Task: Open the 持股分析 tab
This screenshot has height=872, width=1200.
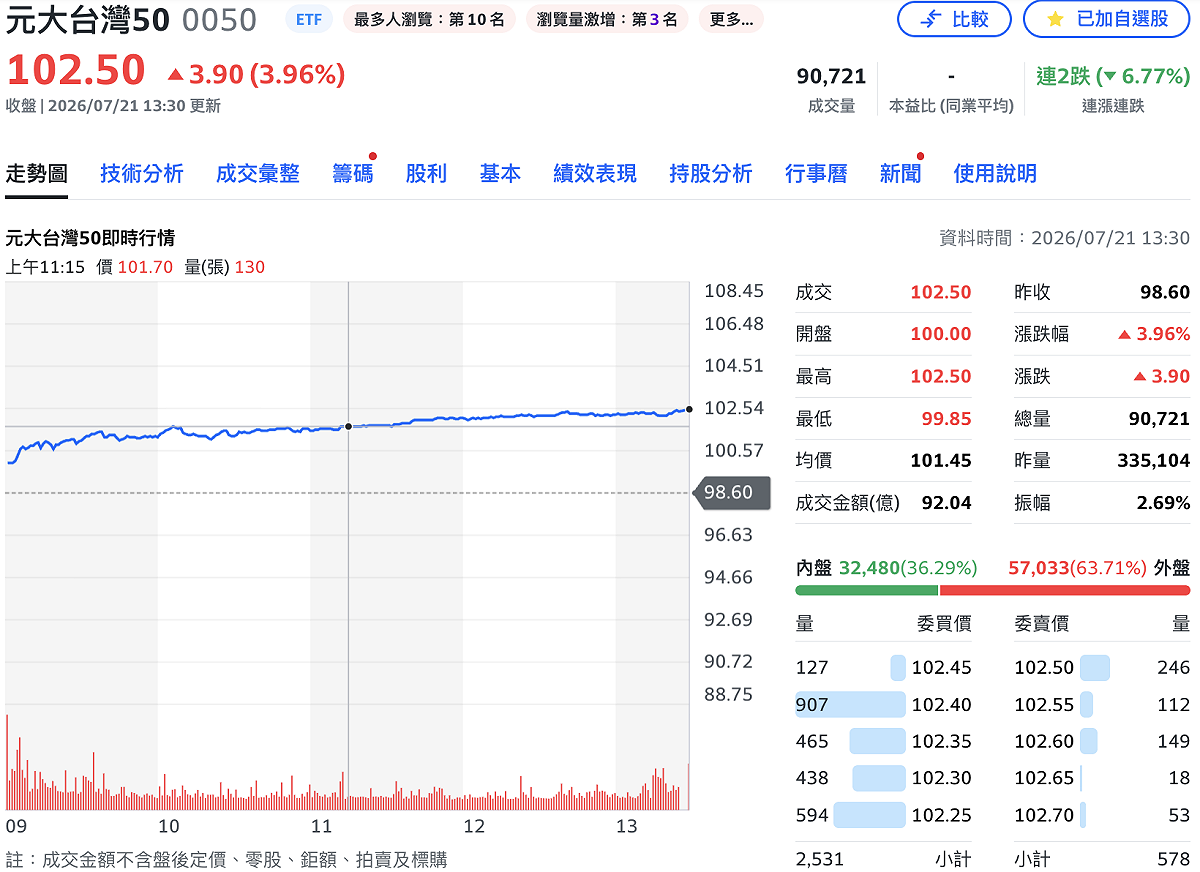Action: 711,173
